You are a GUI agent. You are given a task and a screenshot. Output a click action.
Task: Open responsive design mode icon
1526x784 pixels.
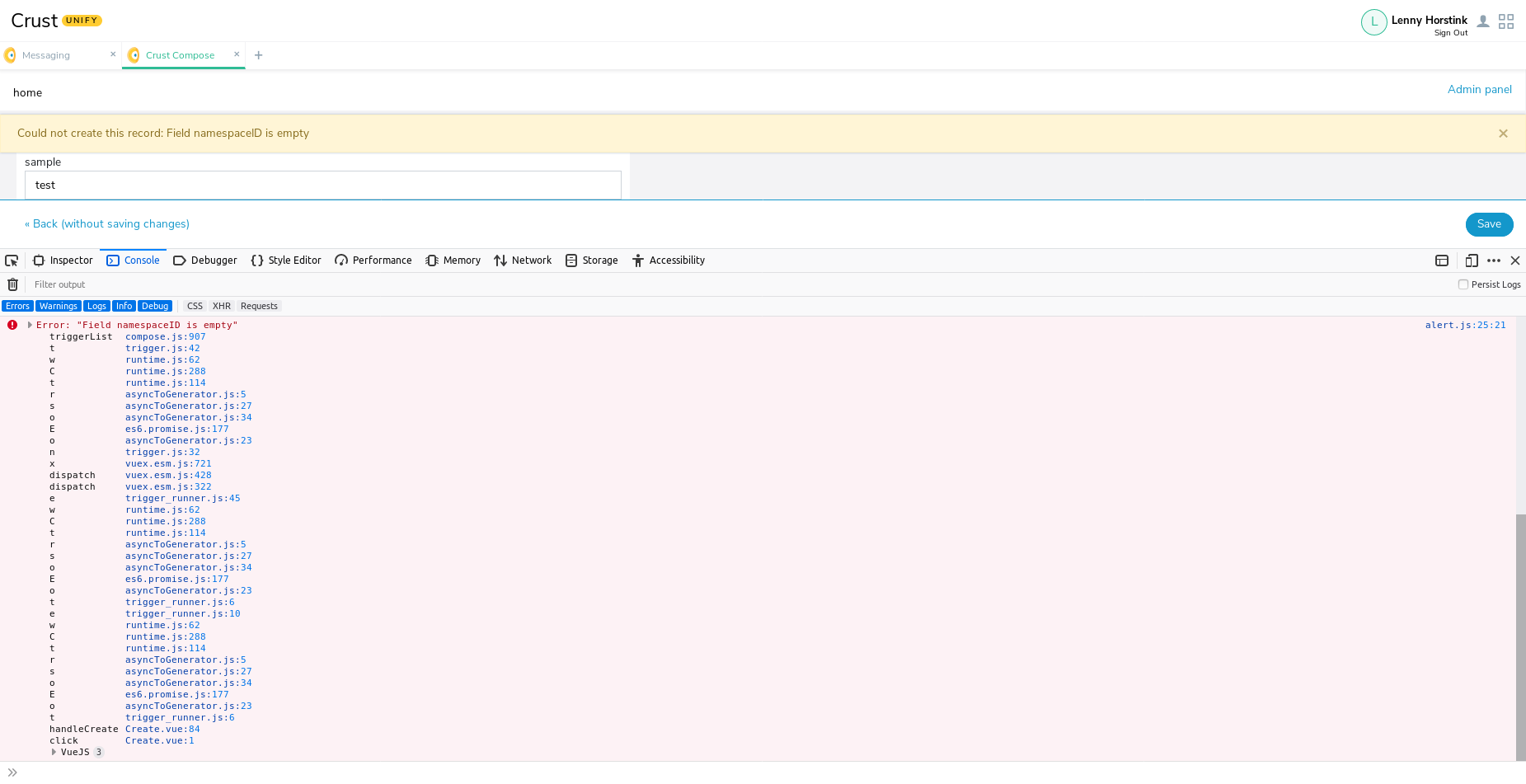pos(1472,261)
